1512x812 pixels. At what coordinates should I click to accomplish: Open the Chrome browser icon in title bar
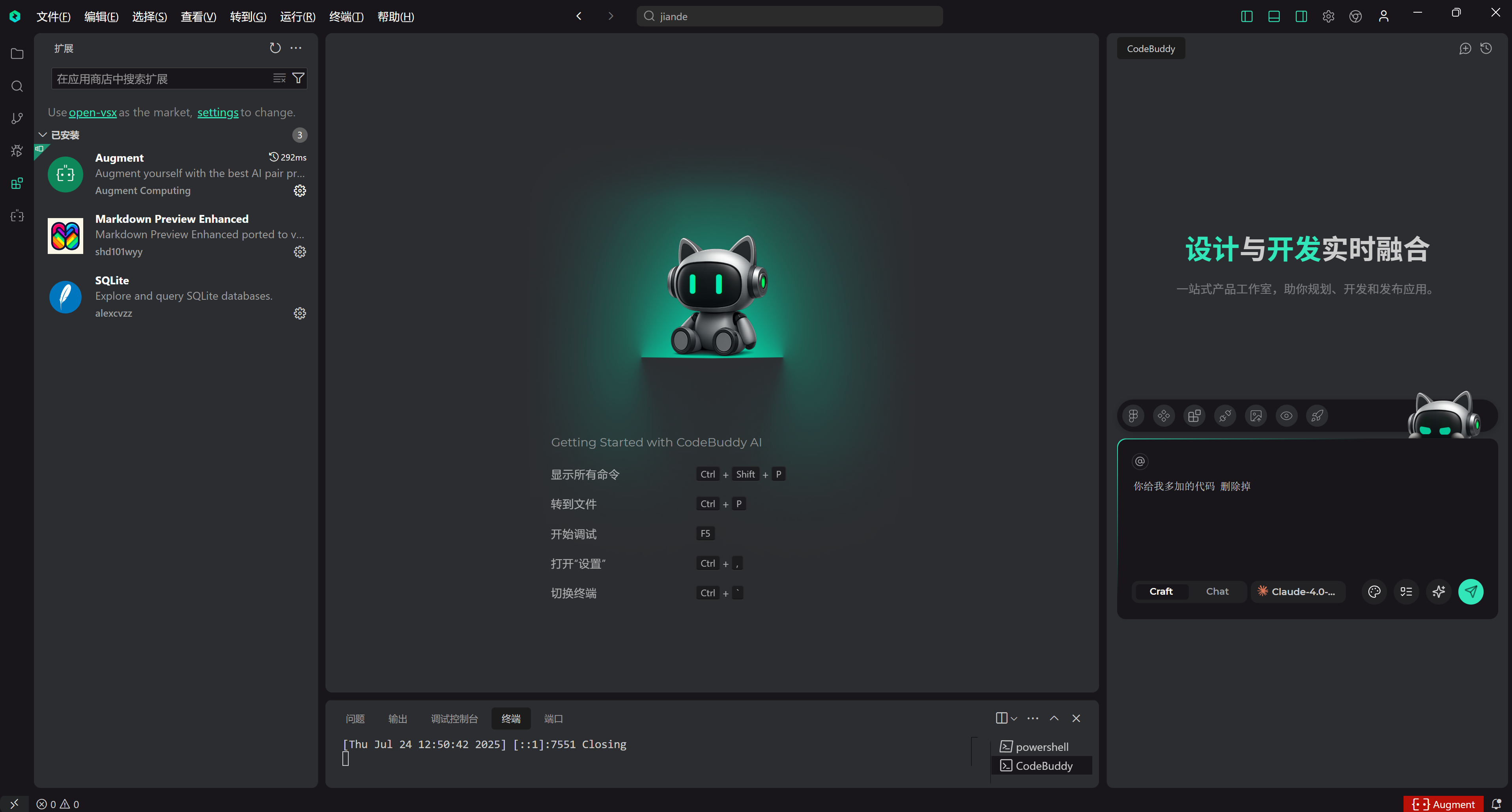(x=1356, y=17)
